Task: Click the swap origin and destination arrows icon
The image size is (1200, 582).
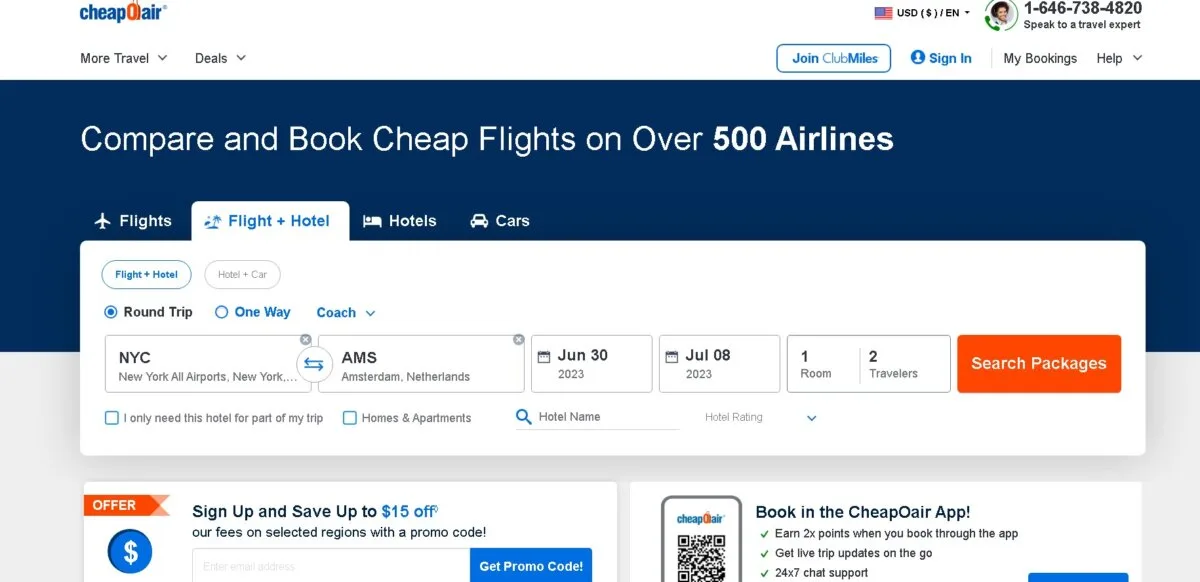Action: (x=313, y=364)
